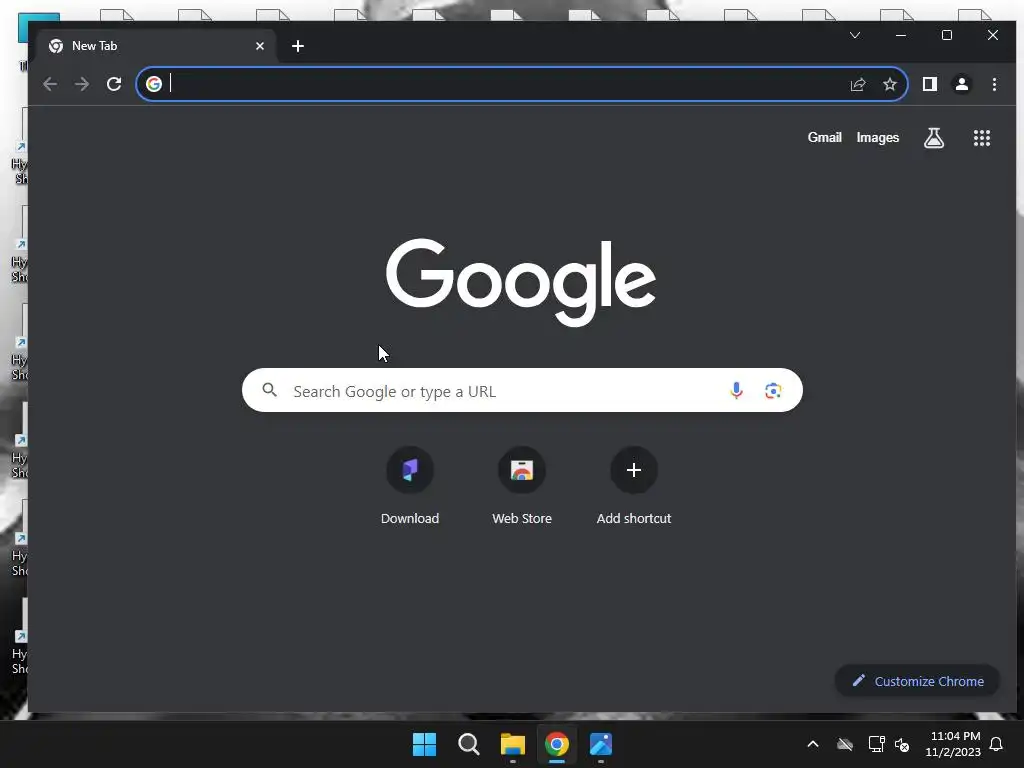This screenshot has width=1024, height=768.
Task: Share this page using the share icon
Action: tap(857, 84)
